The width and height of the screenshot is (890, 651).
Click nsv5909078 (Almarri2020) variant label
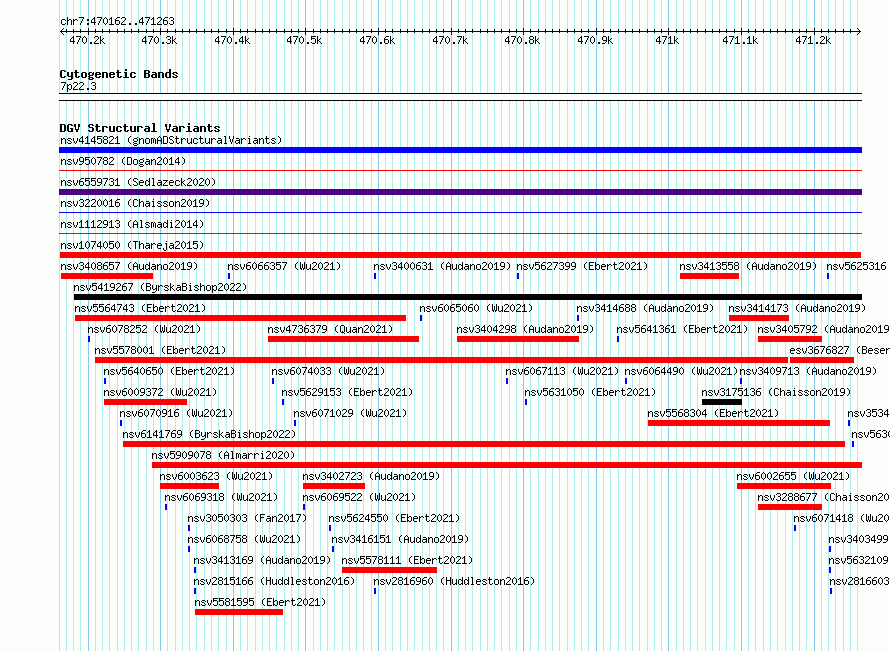pos(224,455)
